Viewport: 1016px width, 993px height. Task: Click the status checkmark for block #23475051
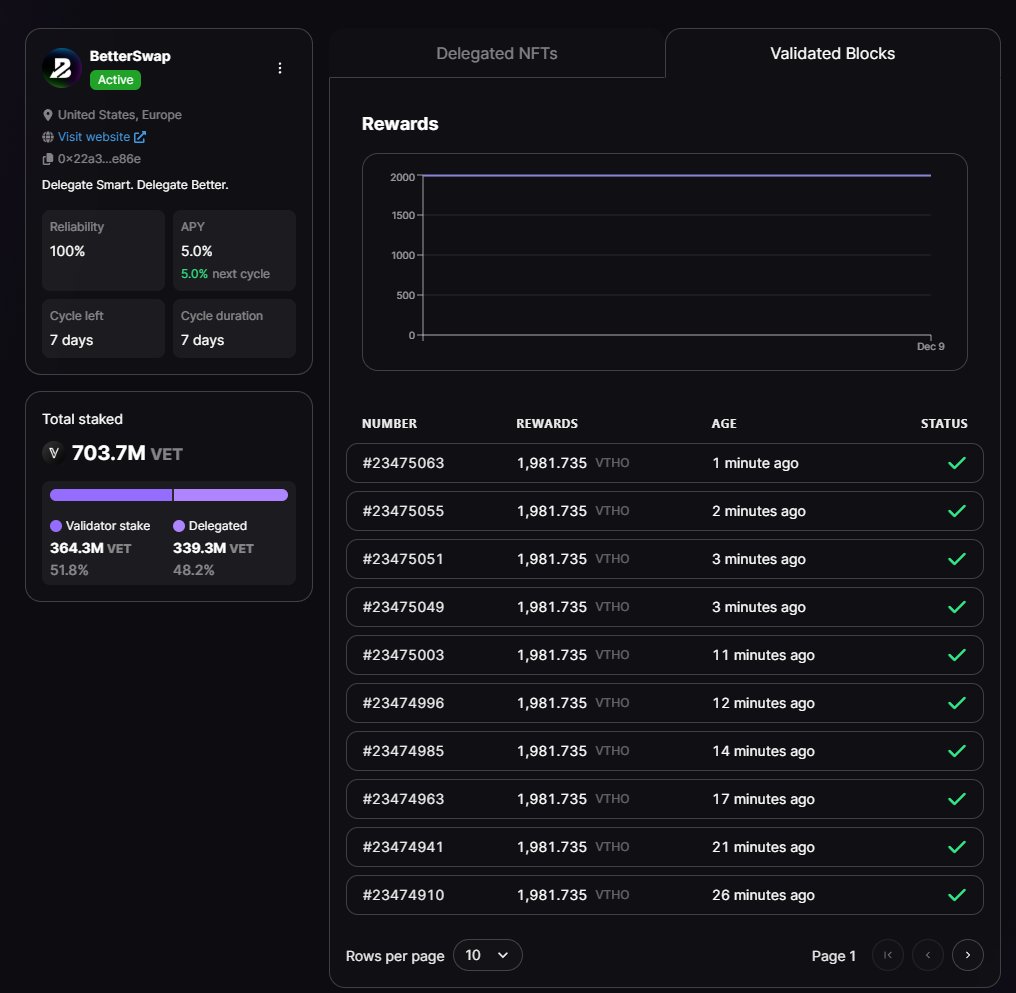coord(956,559)
